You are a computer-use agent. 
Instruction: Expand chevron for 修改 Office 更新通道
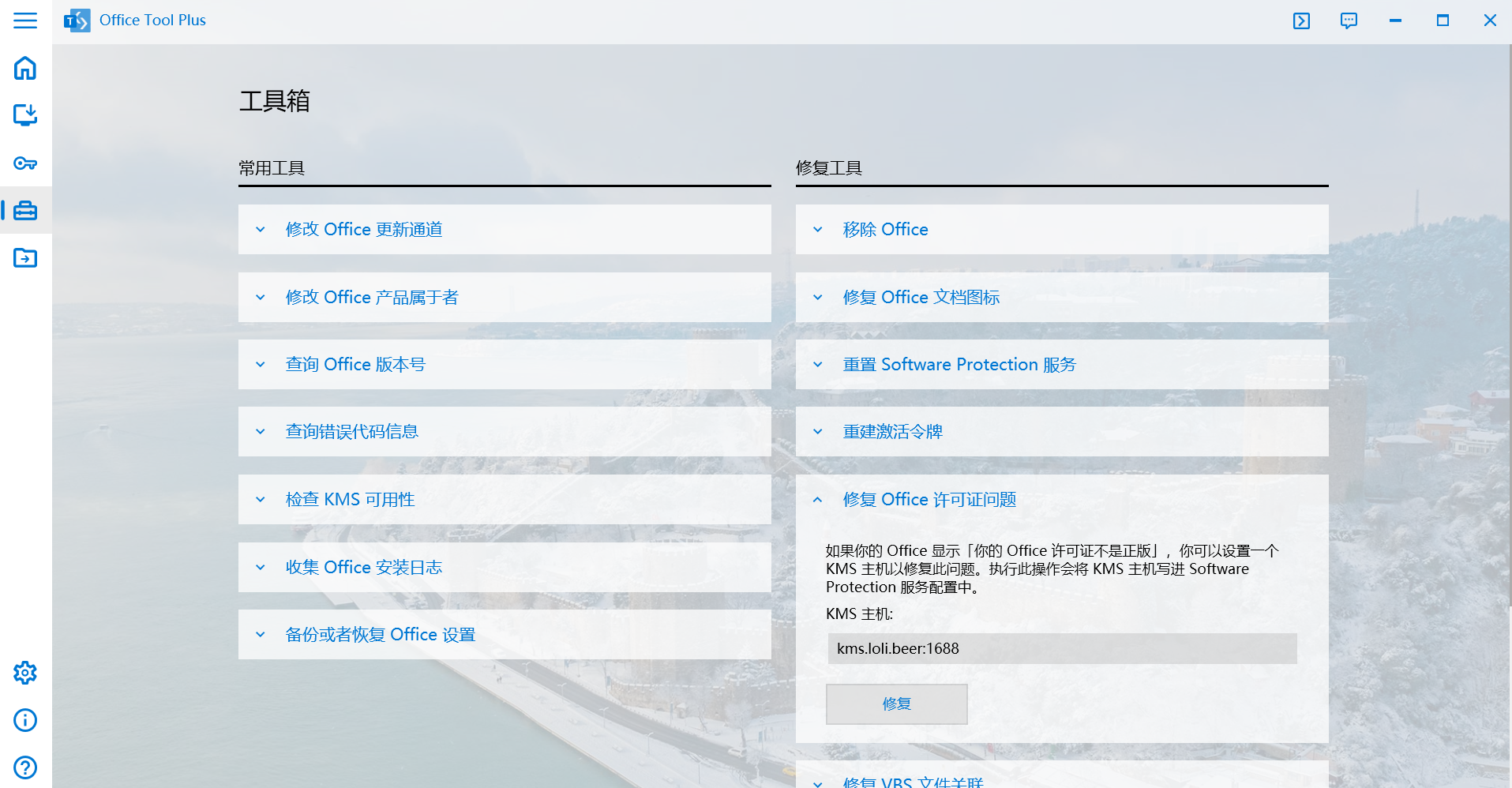pos(261,230)
